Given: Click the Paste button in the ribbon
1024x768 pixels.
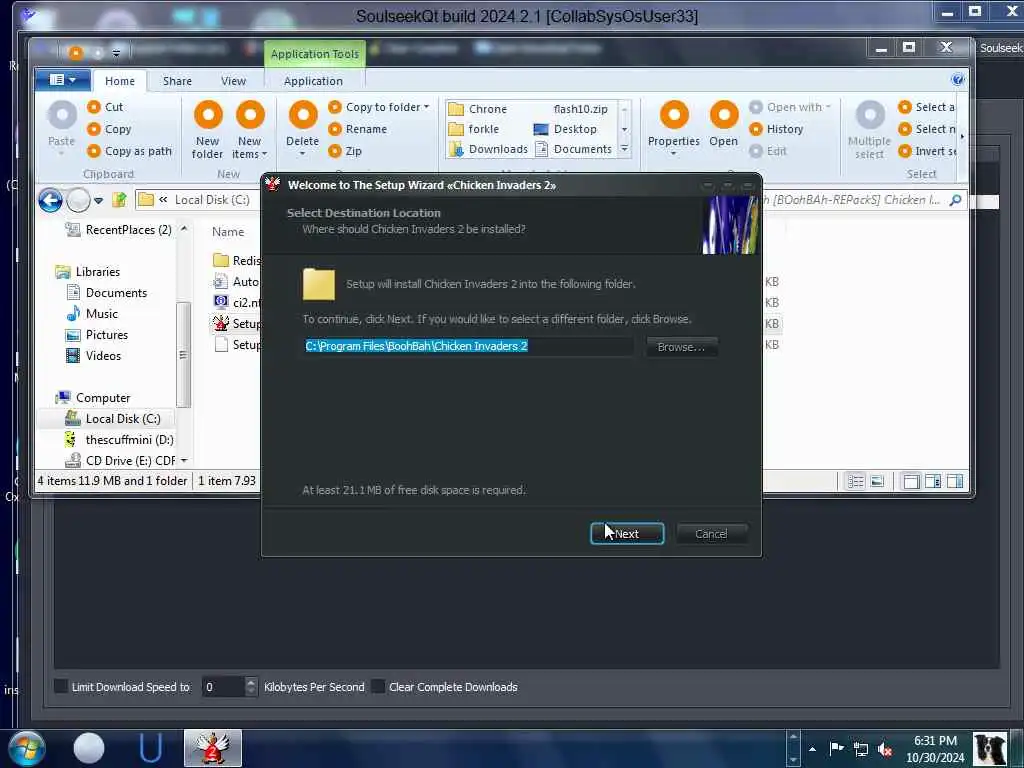Looking at the screenshot, I should click(62, 127).
